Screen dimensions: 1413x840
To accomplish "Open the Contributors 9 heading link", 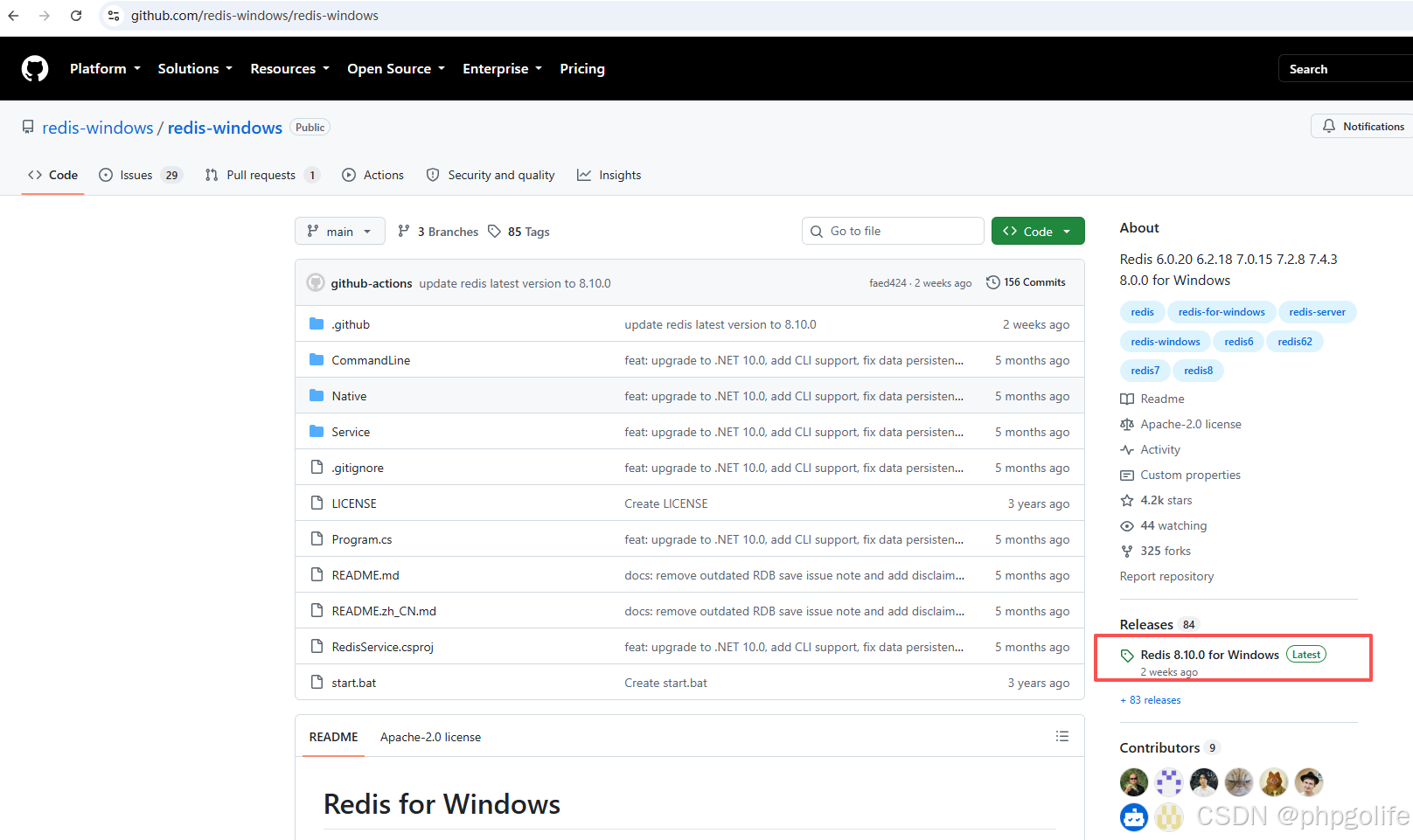I will click(1169, 748).
